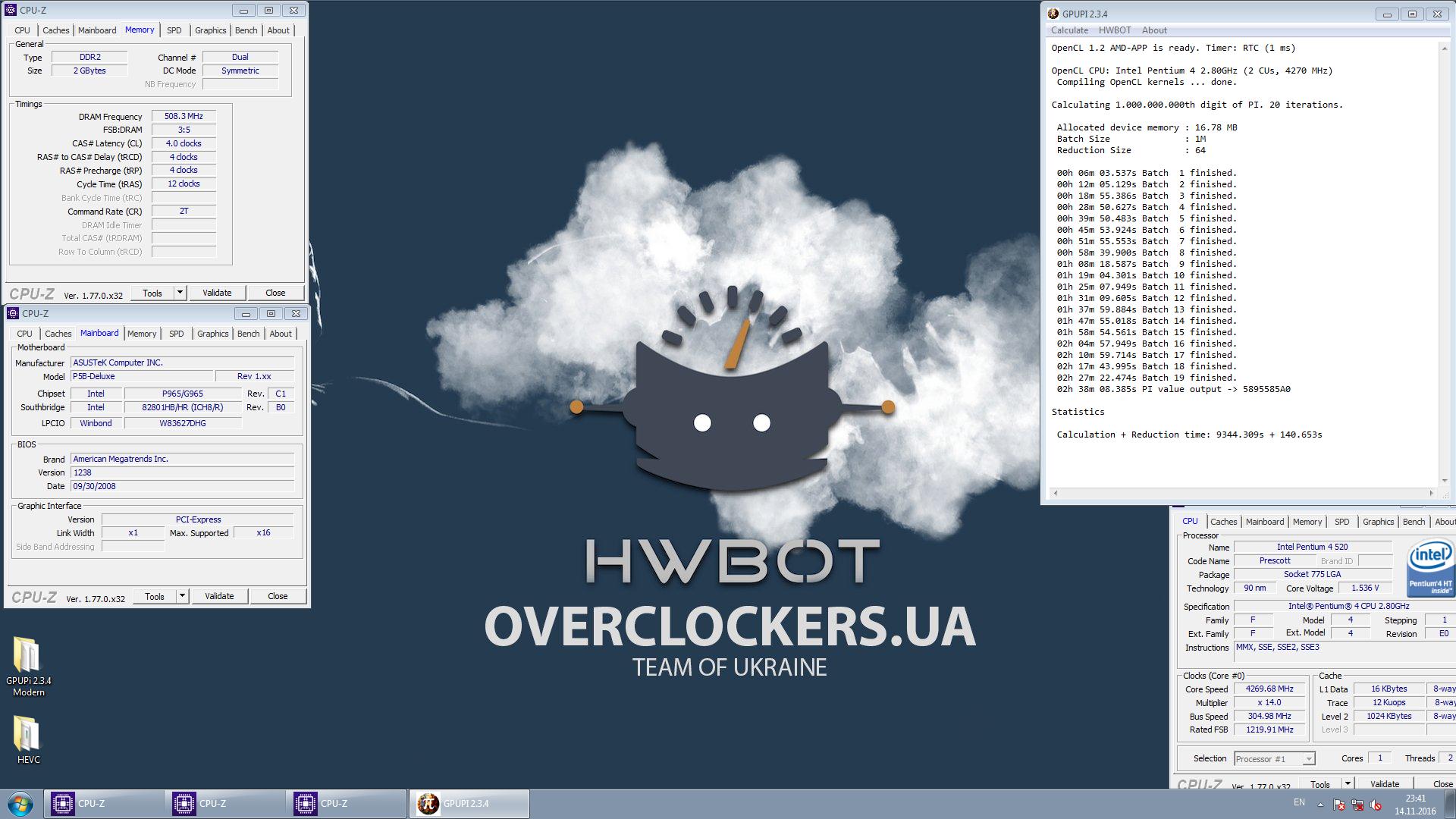This screenshot has width=1456, height=819.
Task: Click GPUPI horizontal scrollbar left arrow
Action: (1055, 493)
